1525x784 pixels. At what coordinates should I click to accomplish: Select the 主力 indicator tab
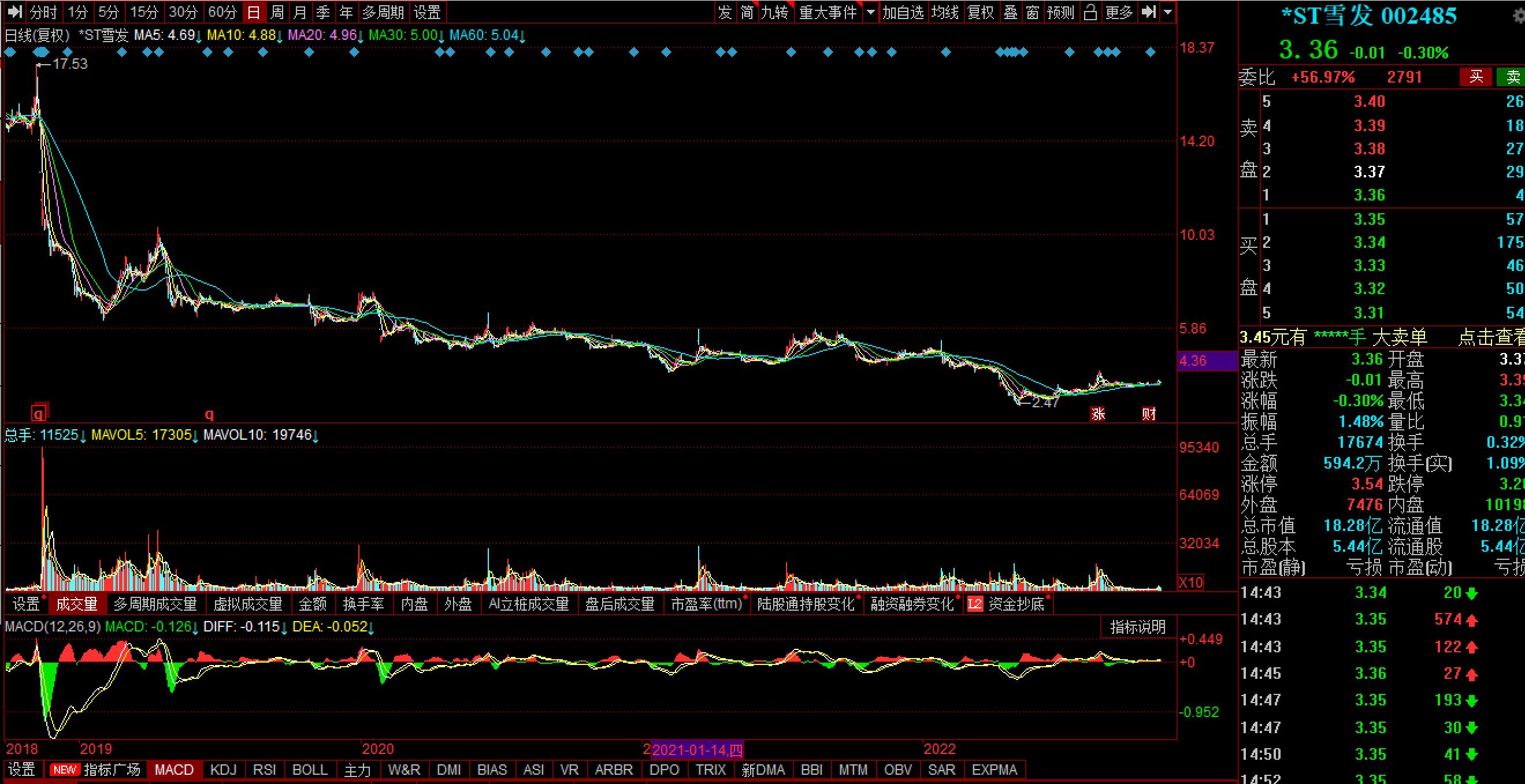357,769
